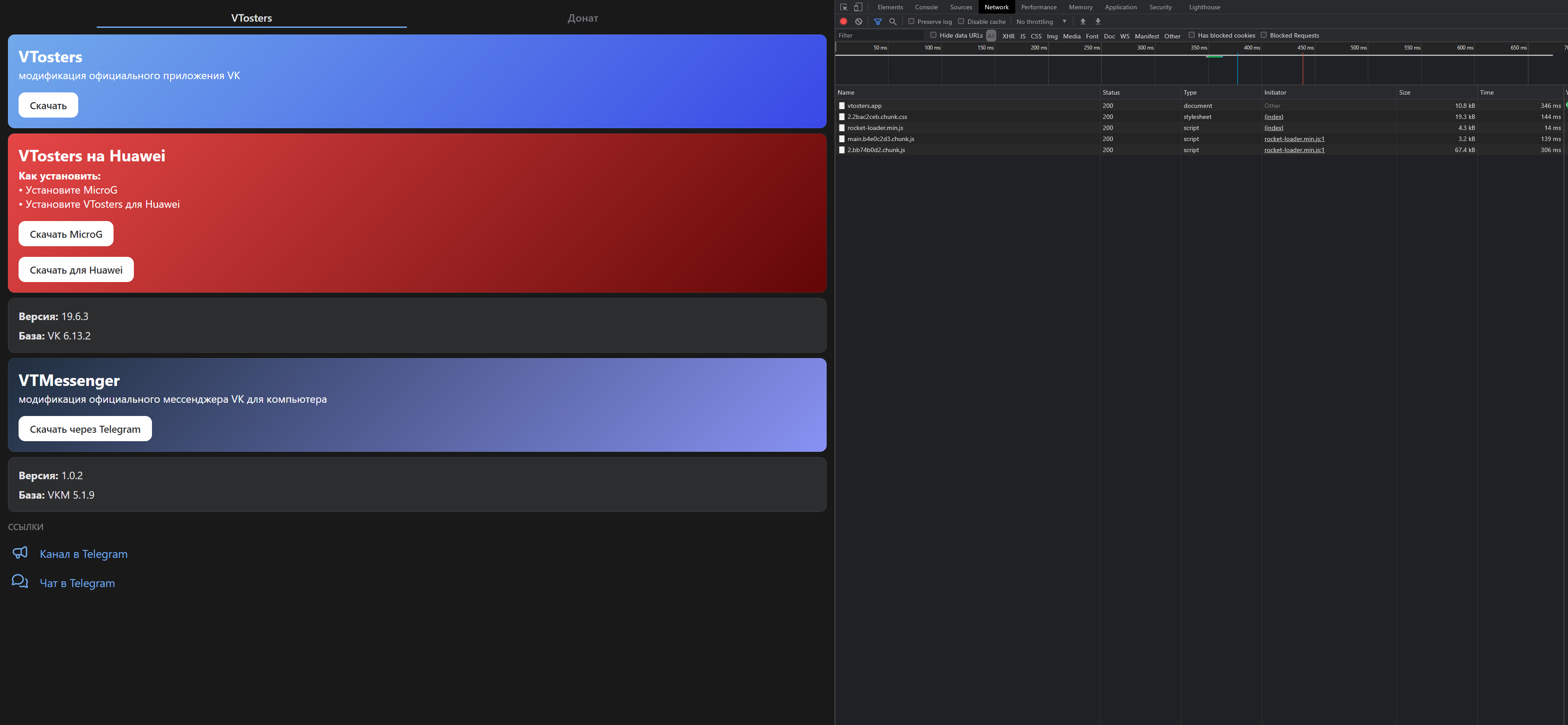This screenshot has height=725, width=1568.
Task: Click the blue DOMContentLoaded marker in overview
Action: 1238,69
